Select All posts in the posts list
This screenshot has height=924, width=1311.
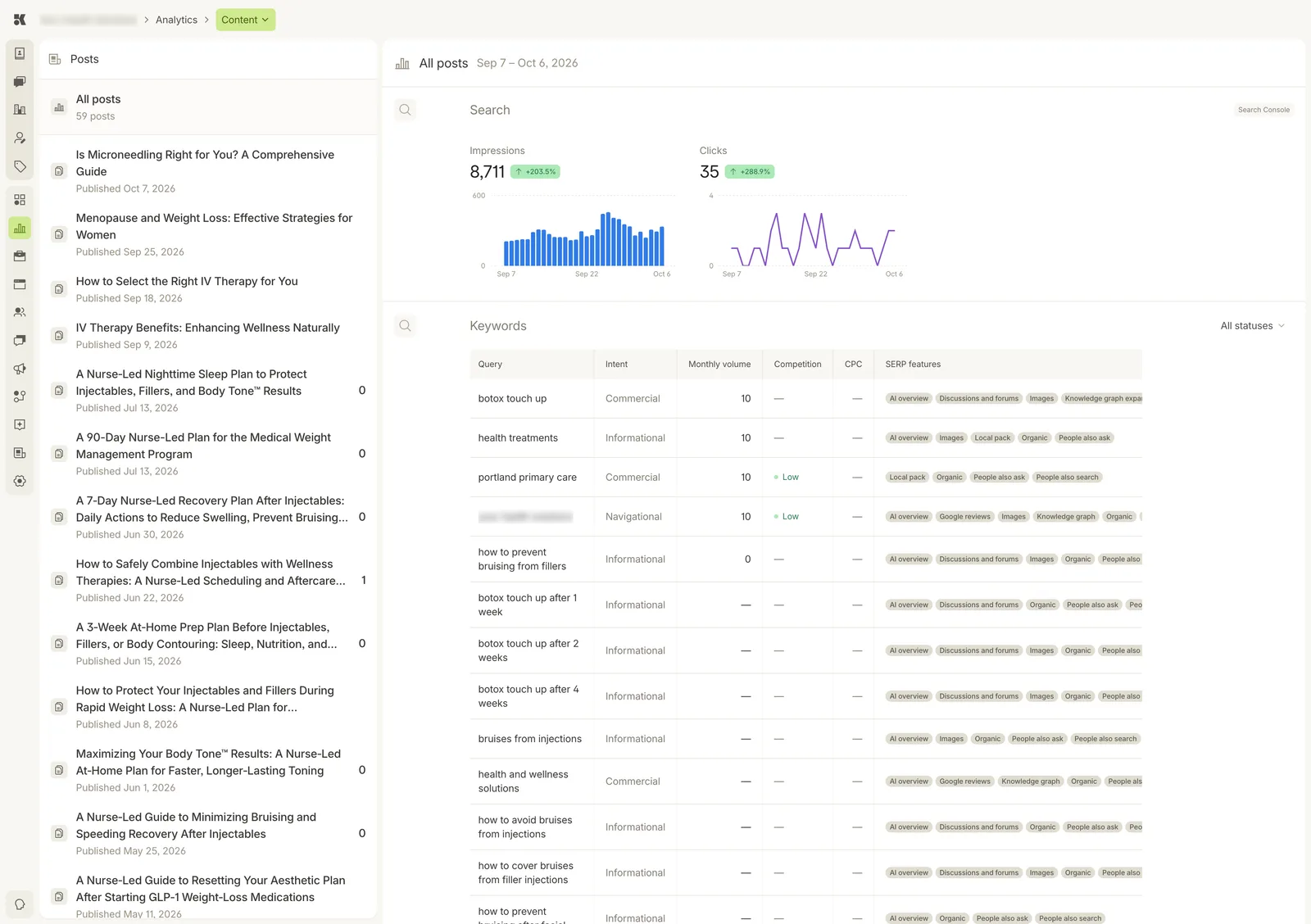208,107
